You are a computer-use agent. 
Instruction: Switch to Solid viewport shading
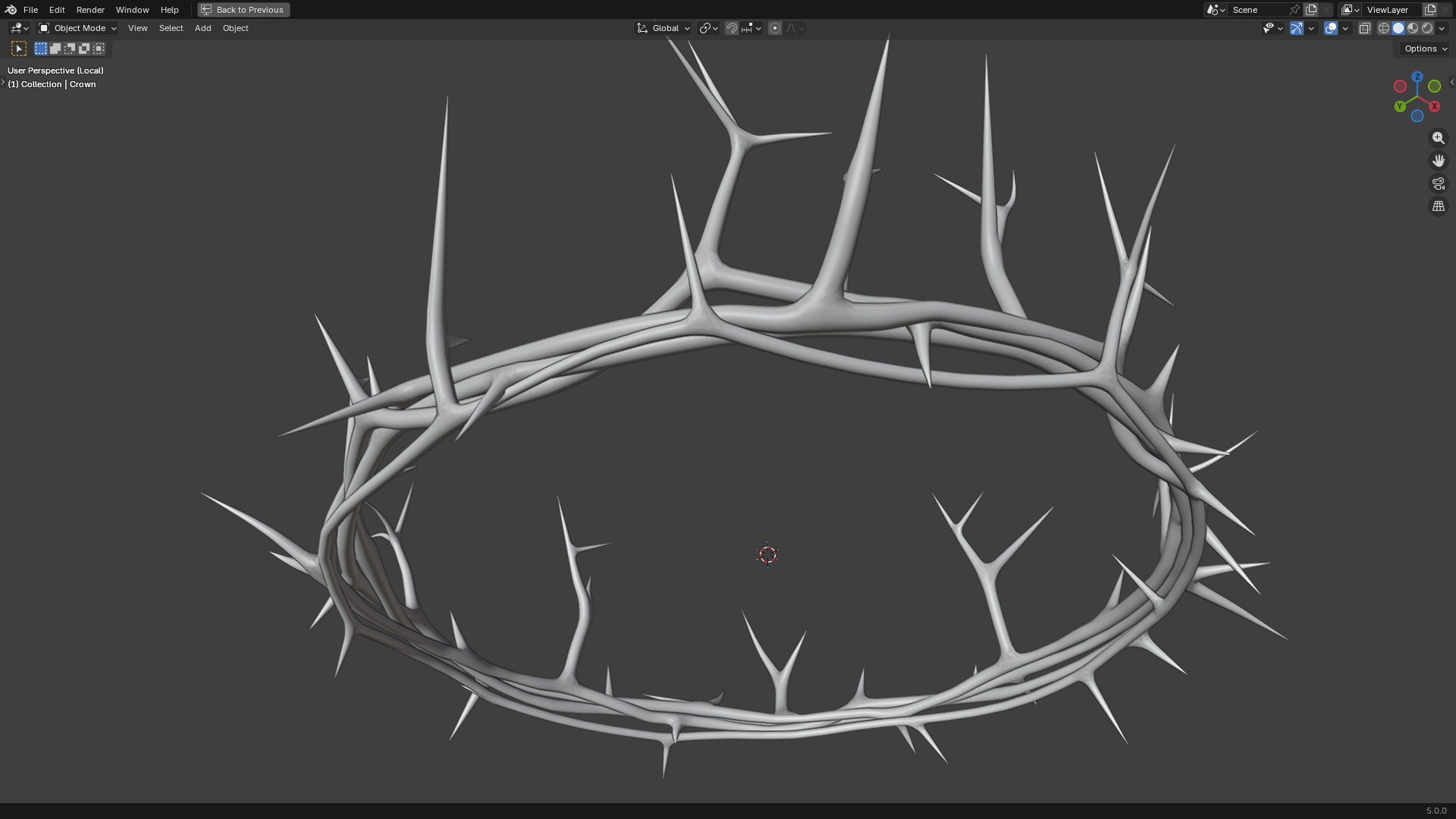pos(1398,28)
